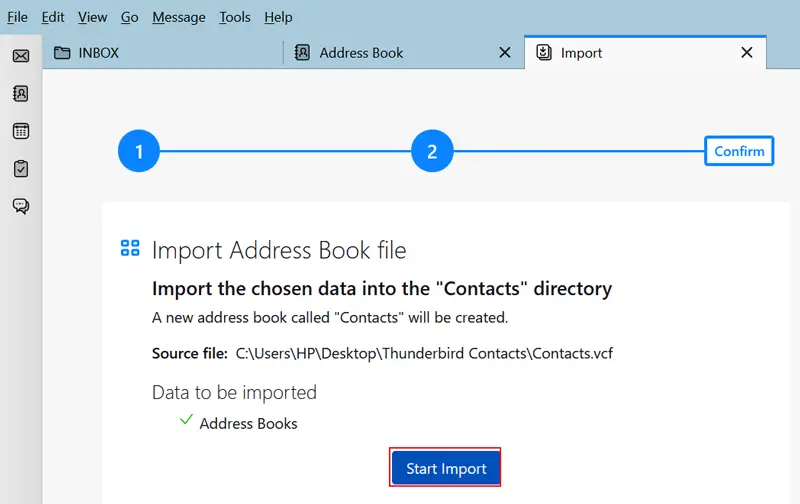Close the Address Book tab
The width and height of the screenshot is (800, 504).
(506, 53)
